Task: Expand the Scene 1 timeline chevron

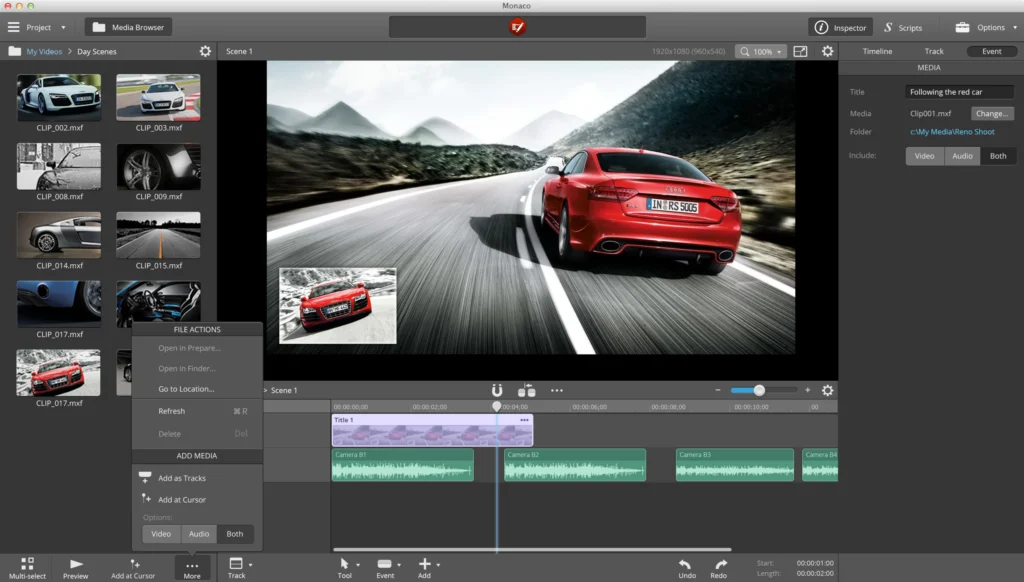Action: coord(266,391)
